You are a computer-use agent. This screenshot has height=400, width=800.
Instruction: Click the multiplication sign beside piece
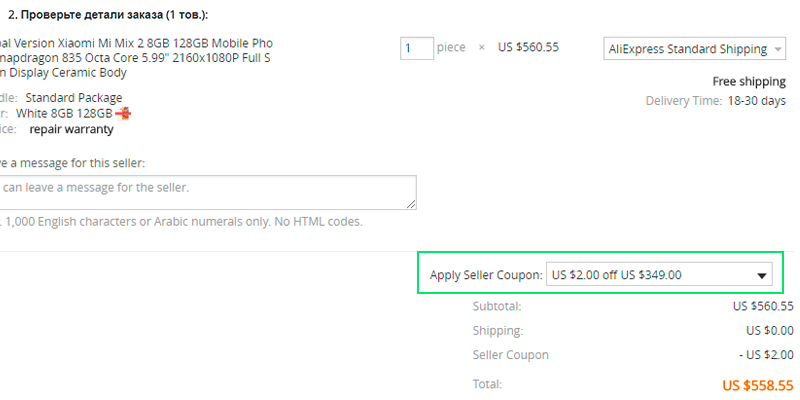click(x=482, y=47)
